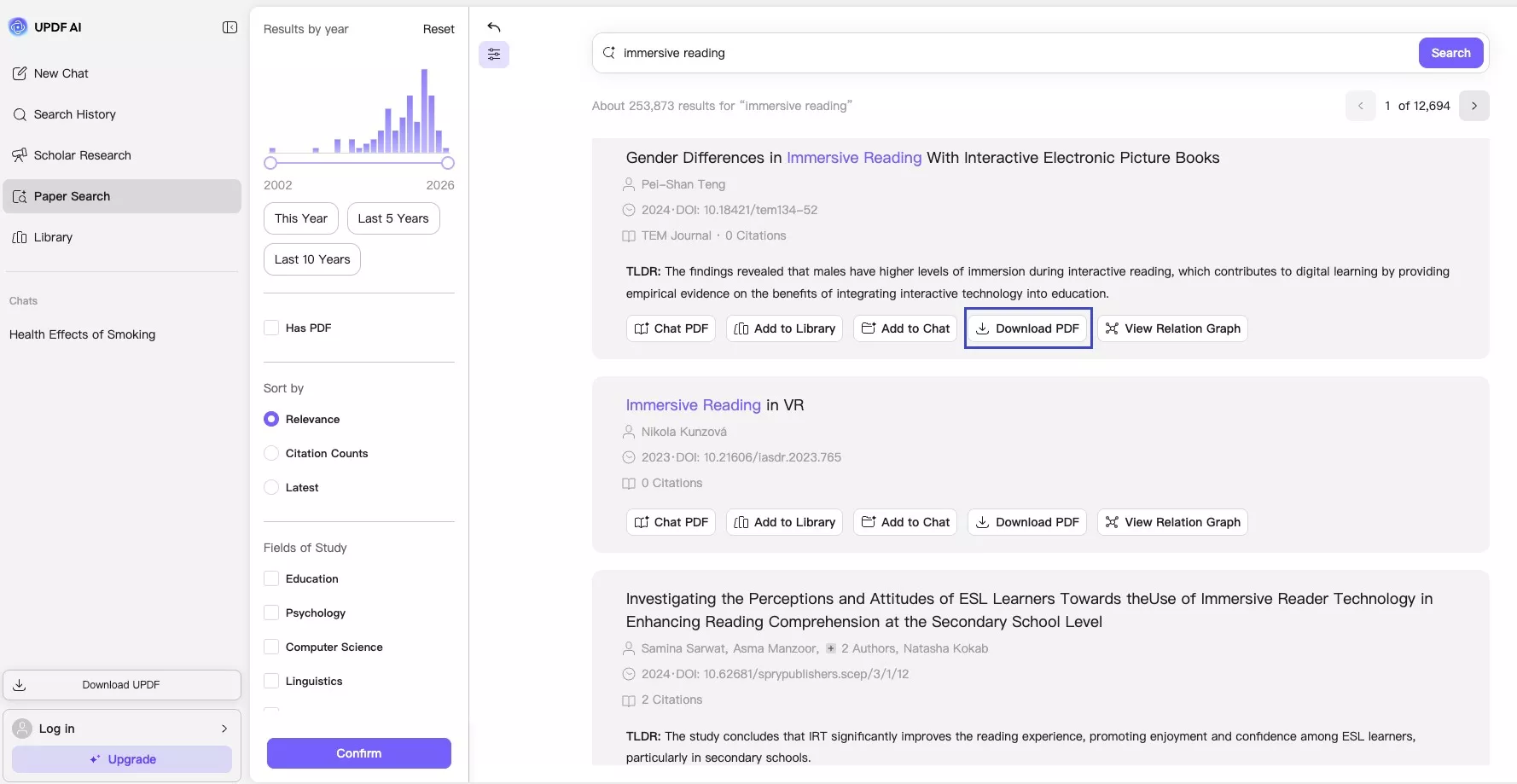
Task: Click the UPDF AI logo icon
Action: click(18, 27)
